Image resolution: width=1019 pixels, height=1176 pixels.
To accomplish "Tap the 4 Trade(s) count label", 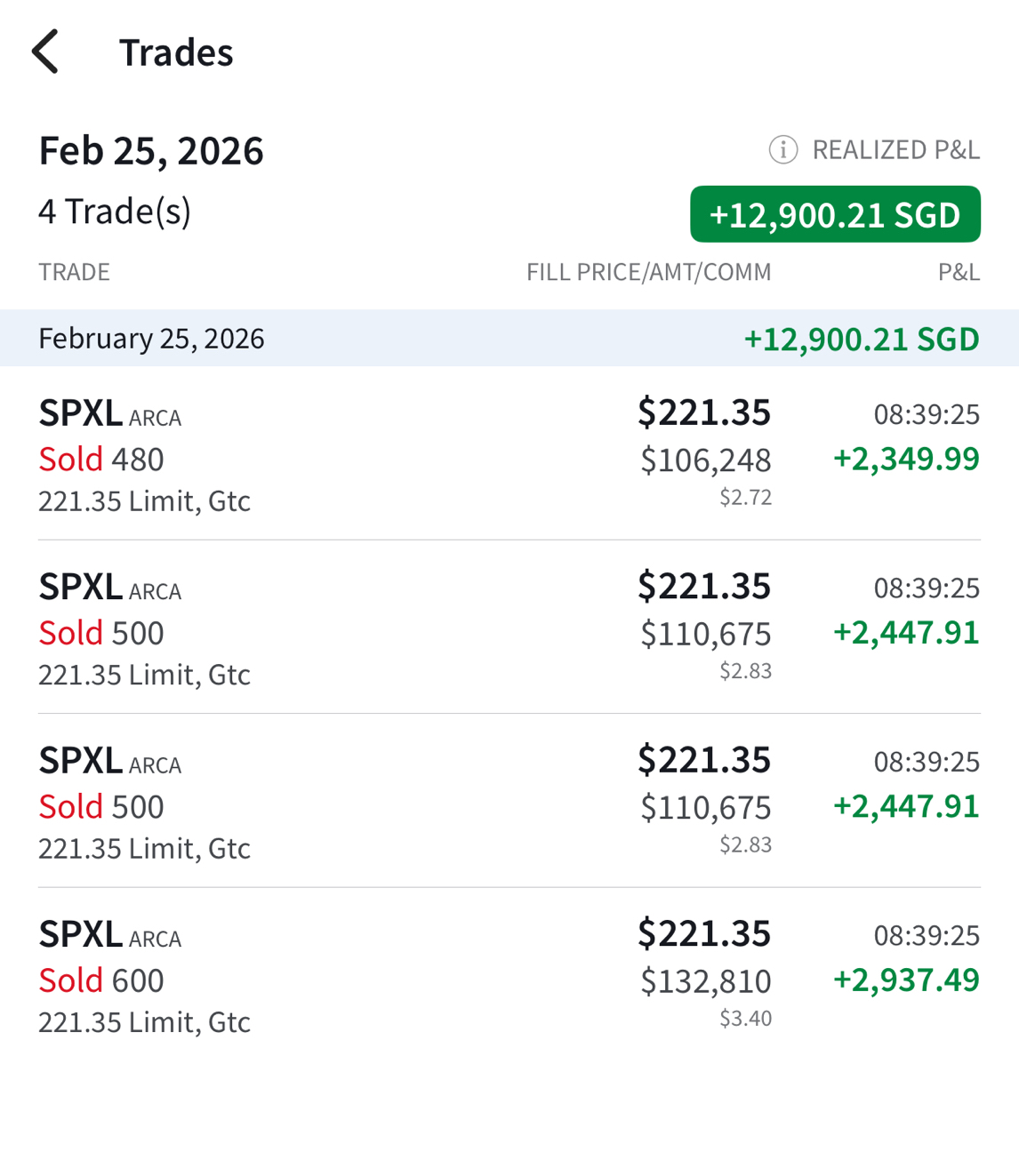I will [115, 212].
